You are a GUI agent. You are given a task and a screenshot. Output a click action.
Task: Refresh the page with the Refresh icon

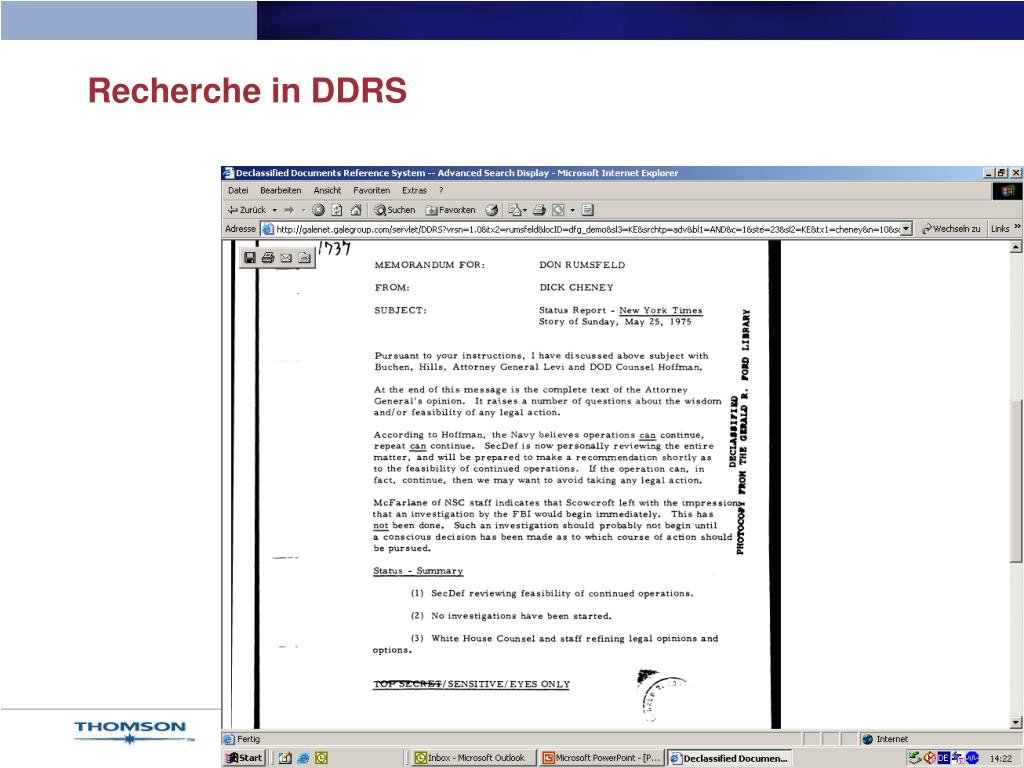click(337, 210)
